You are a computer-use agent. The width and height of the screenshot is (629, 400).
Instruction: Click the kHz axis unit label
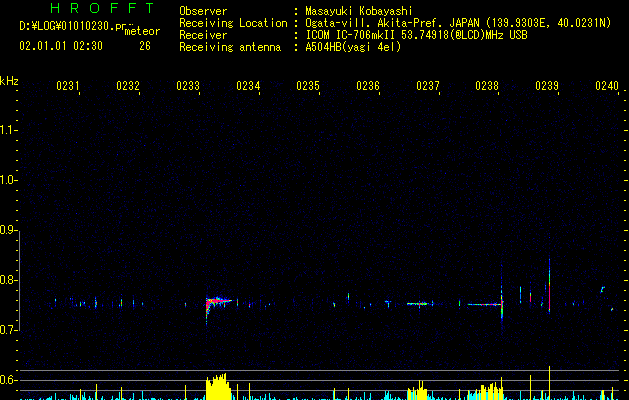click(x=9, y=81)
